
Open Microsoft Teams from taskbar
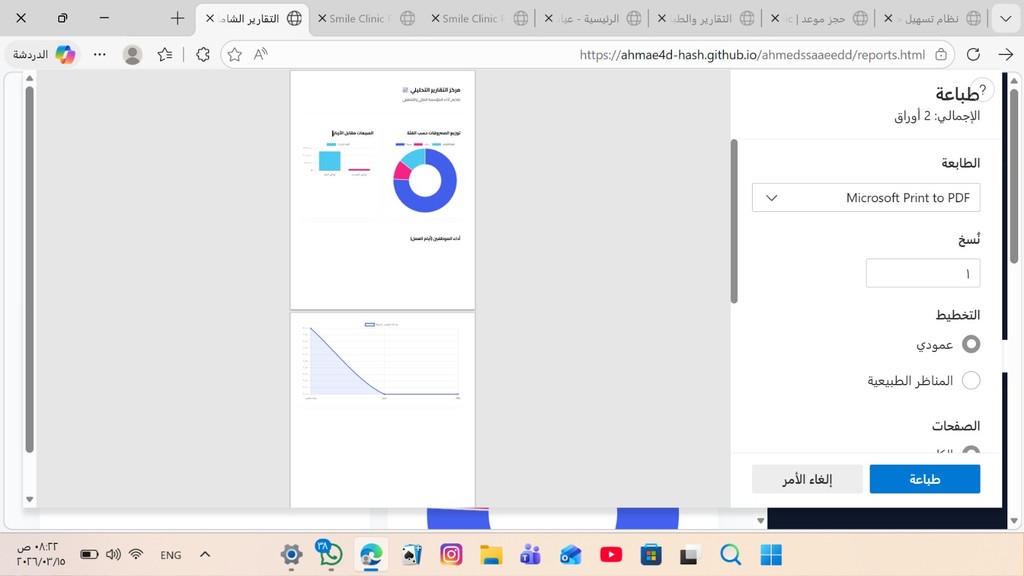pyautogui.click(x=530, y=554)
